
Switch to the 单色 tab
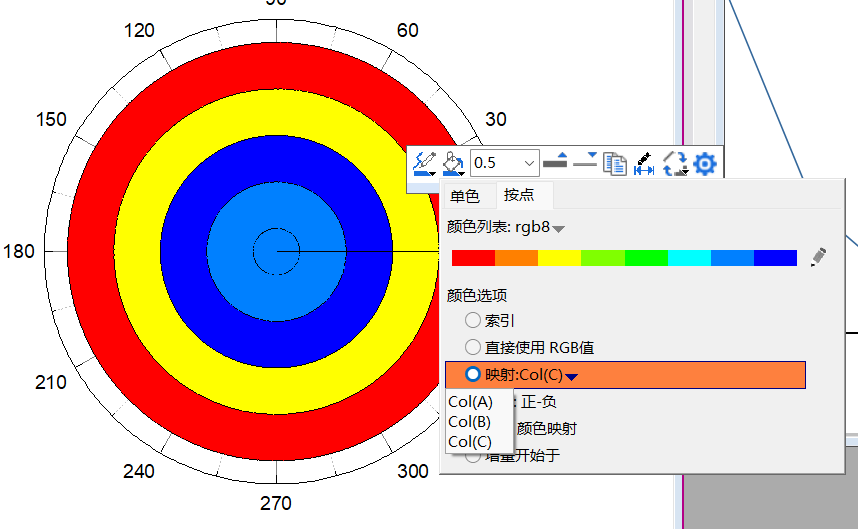(465, 196)
